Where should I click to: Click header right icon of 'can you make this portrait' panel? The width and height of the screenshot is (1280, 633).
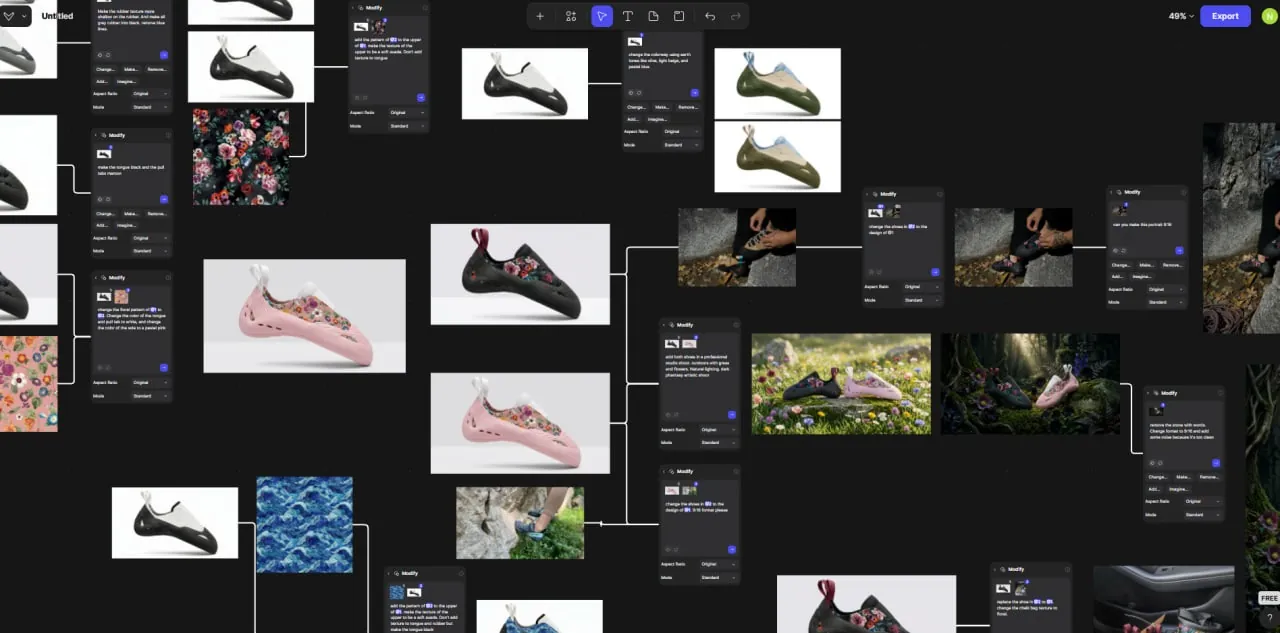tap(1182, 192)
